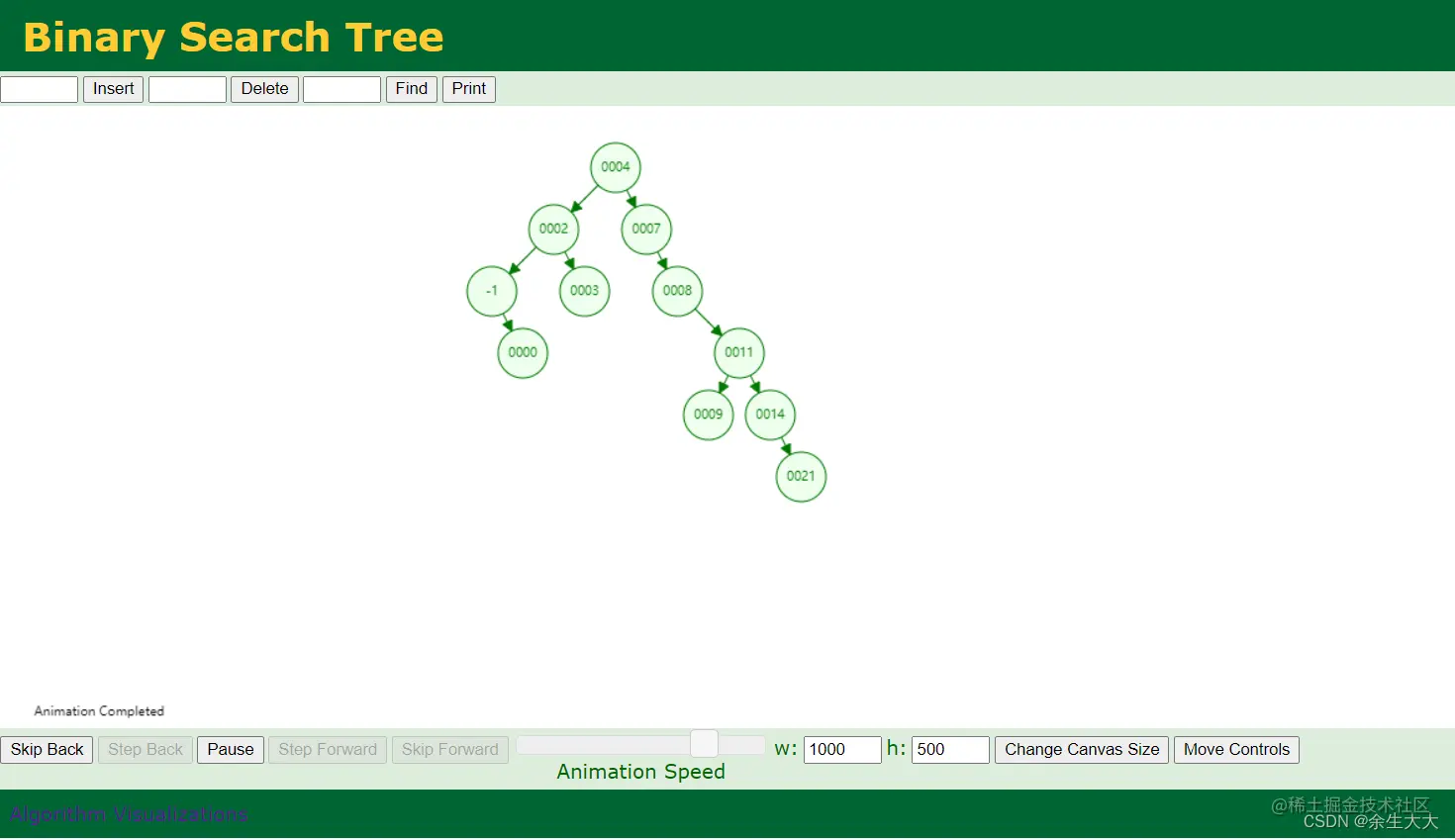Screen dimensions: 1455x840
Task: Focus the find value input field
Action: (341, 89)
